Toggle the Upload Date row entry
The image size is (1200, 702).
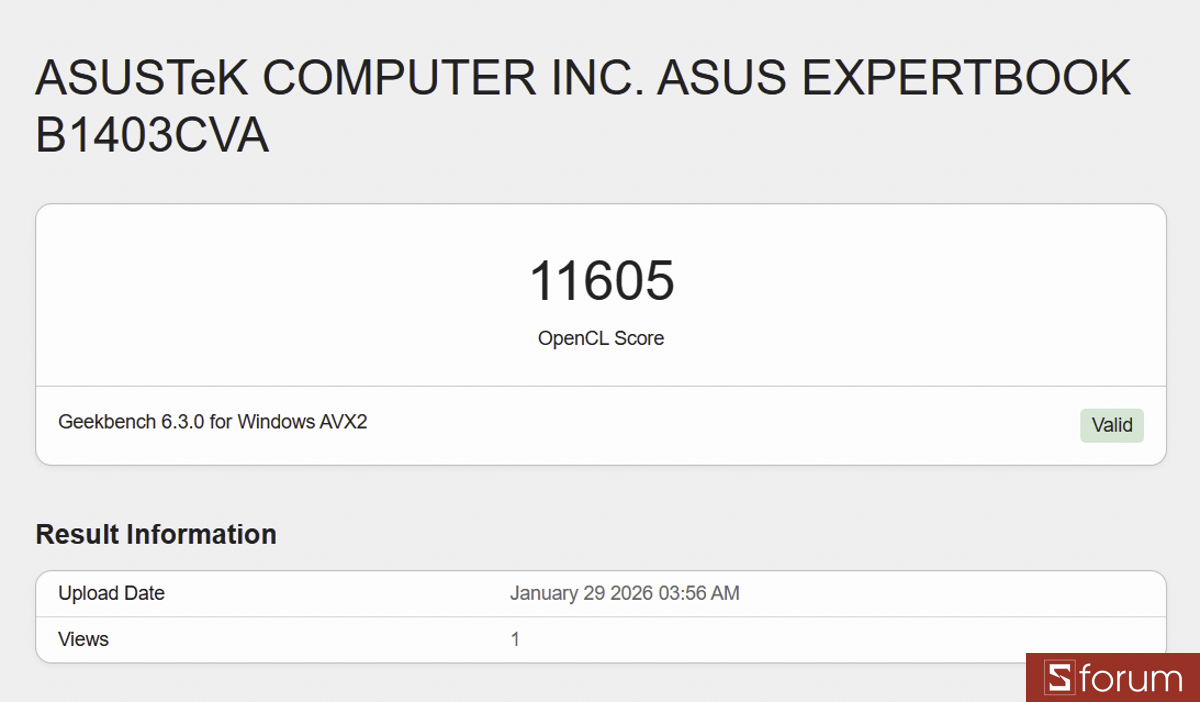[600, 593]
